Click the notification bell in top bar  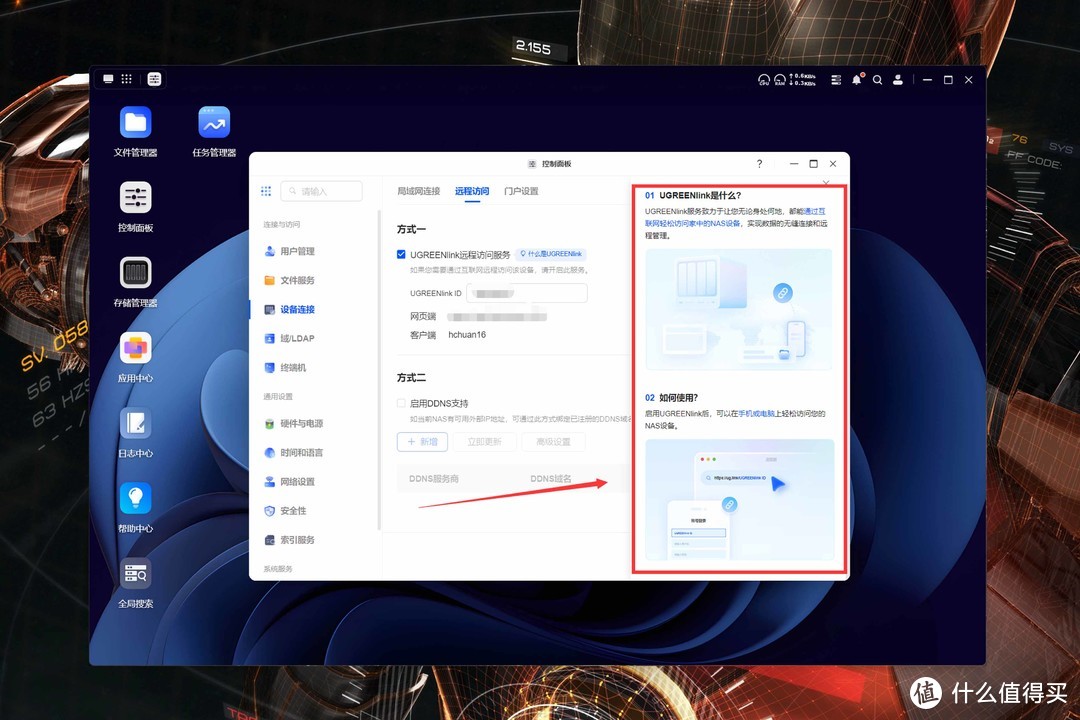pyautogui.click(x=857, y=80)
